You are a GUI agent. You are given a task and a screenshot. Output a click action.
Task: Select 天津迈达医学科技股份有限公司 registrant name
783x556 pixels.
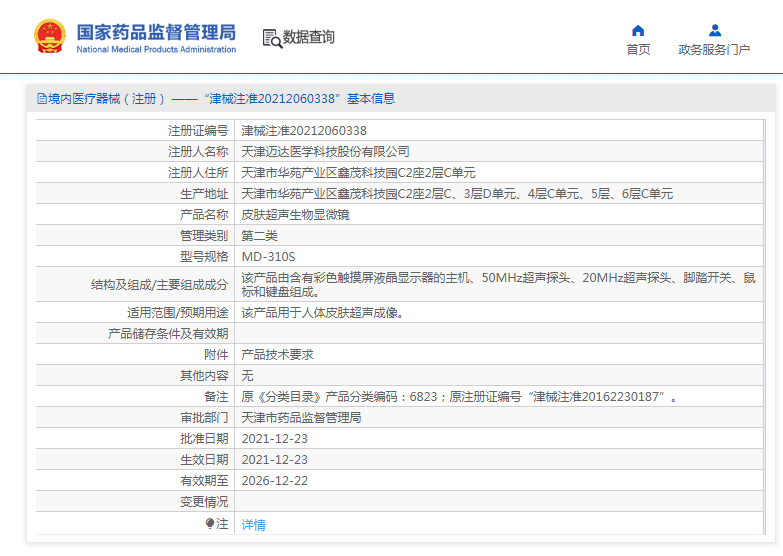click(326, 152)
